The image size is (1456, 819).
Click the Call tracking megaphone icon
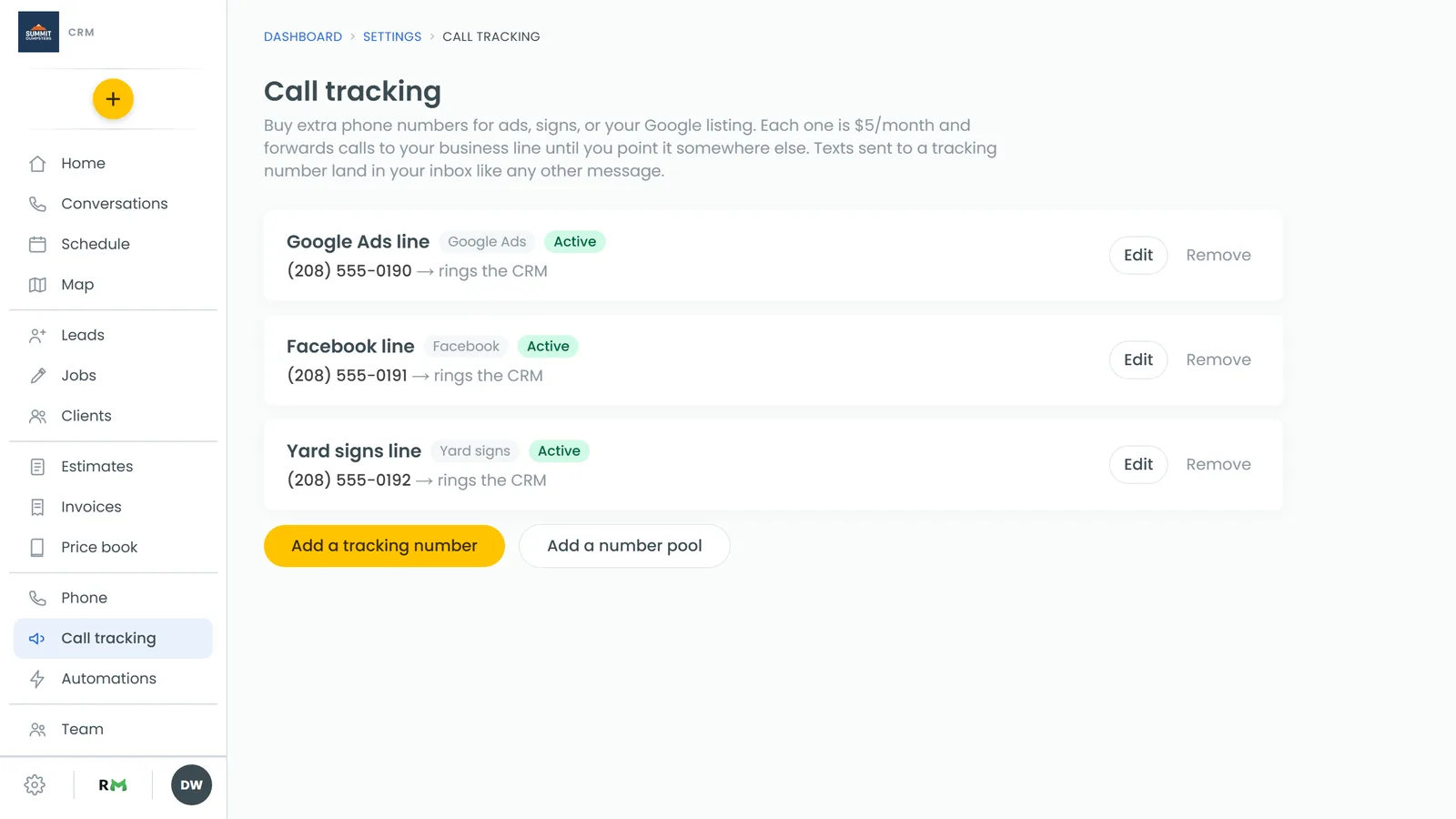(37, 639)
